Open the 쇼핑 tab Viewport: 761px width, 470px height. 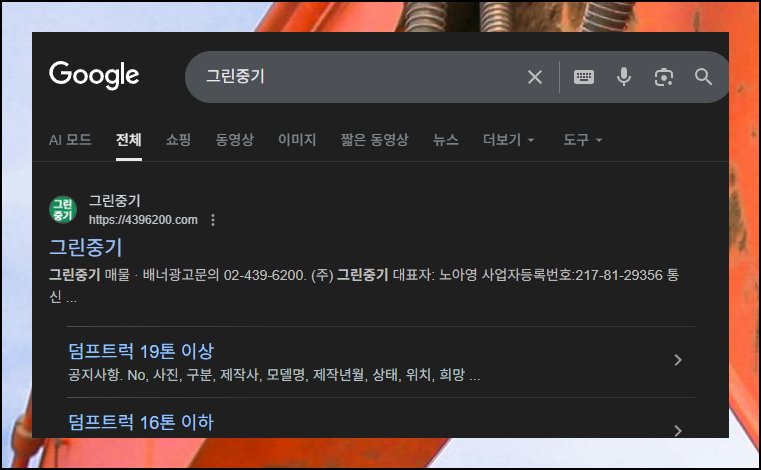point(178,140)
